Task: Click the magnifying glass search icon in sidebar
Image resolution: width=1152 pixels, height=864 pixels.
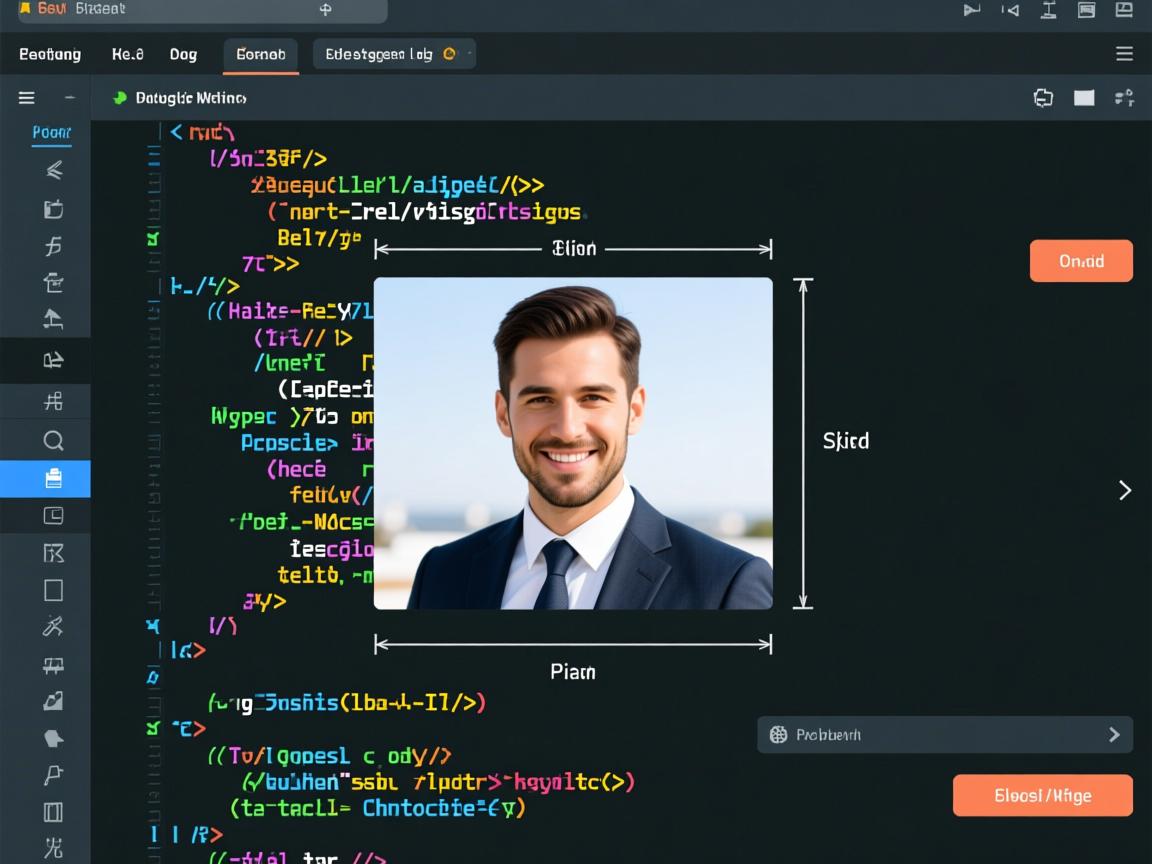Action: 53,440
